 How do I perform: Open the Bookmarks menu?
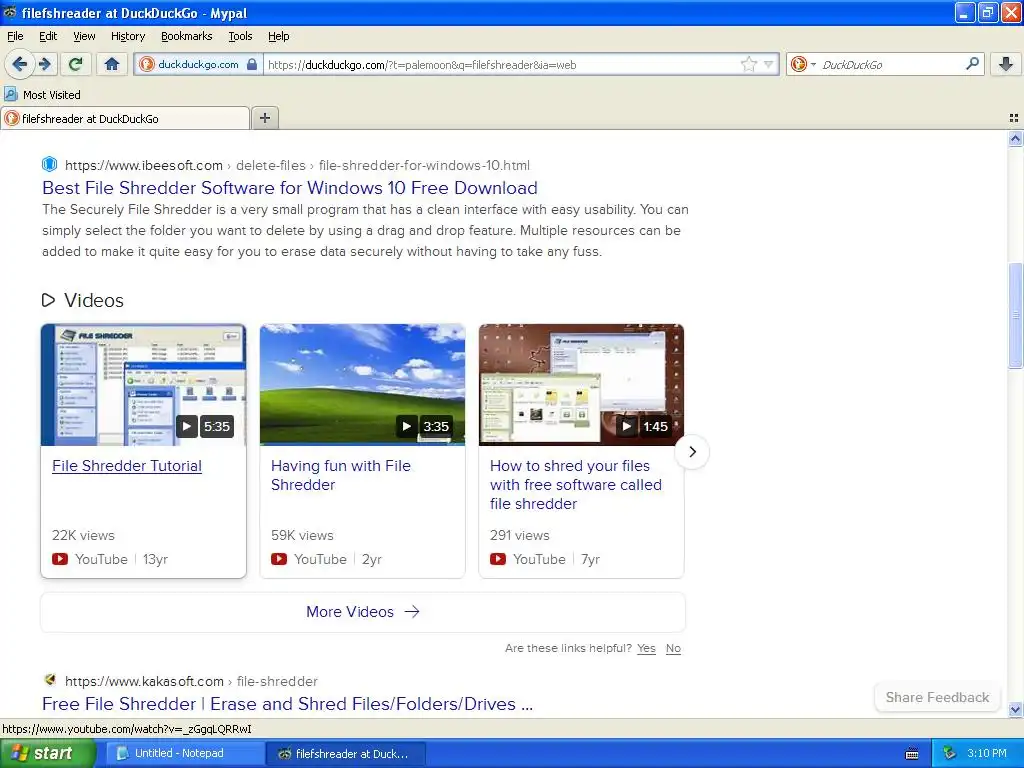[187, 36]
